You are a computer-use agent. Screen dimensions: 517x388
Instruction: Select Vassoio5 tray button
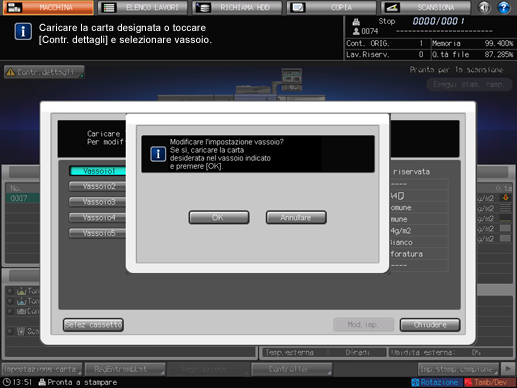tap(98, 233)
